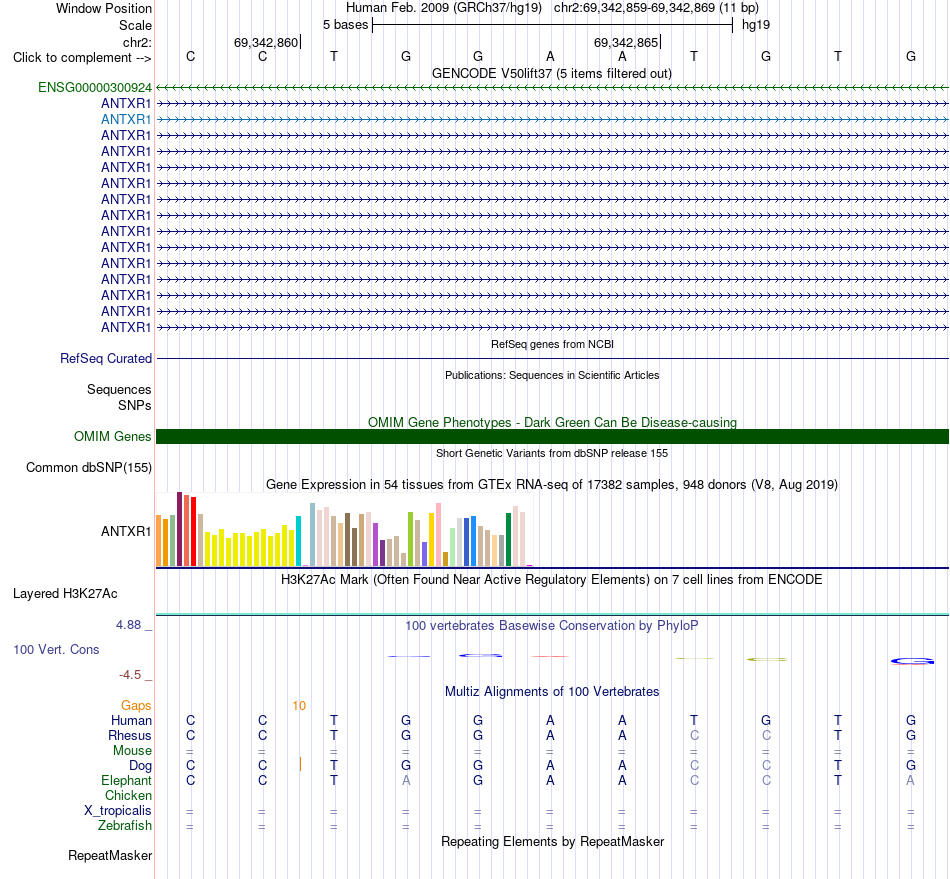Open the RefSeq Curated track label
Screen dimensions: 950x879
(106, 359)
